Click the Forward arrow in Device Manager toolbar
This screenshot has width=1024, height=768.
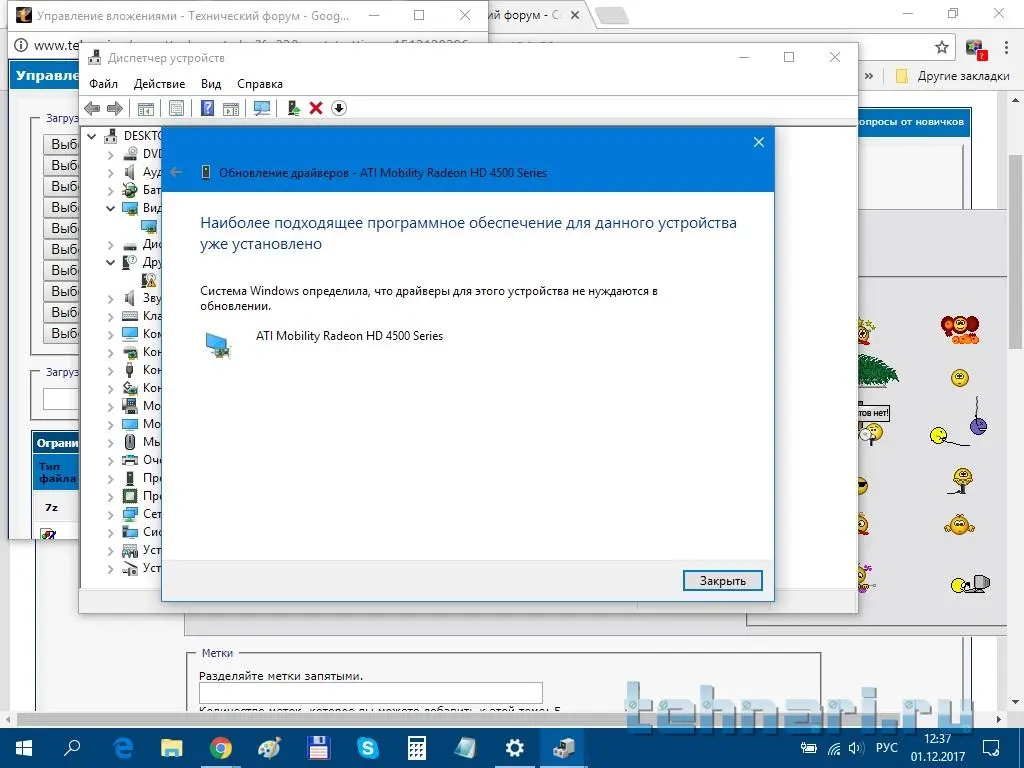(x=114, y=108)
